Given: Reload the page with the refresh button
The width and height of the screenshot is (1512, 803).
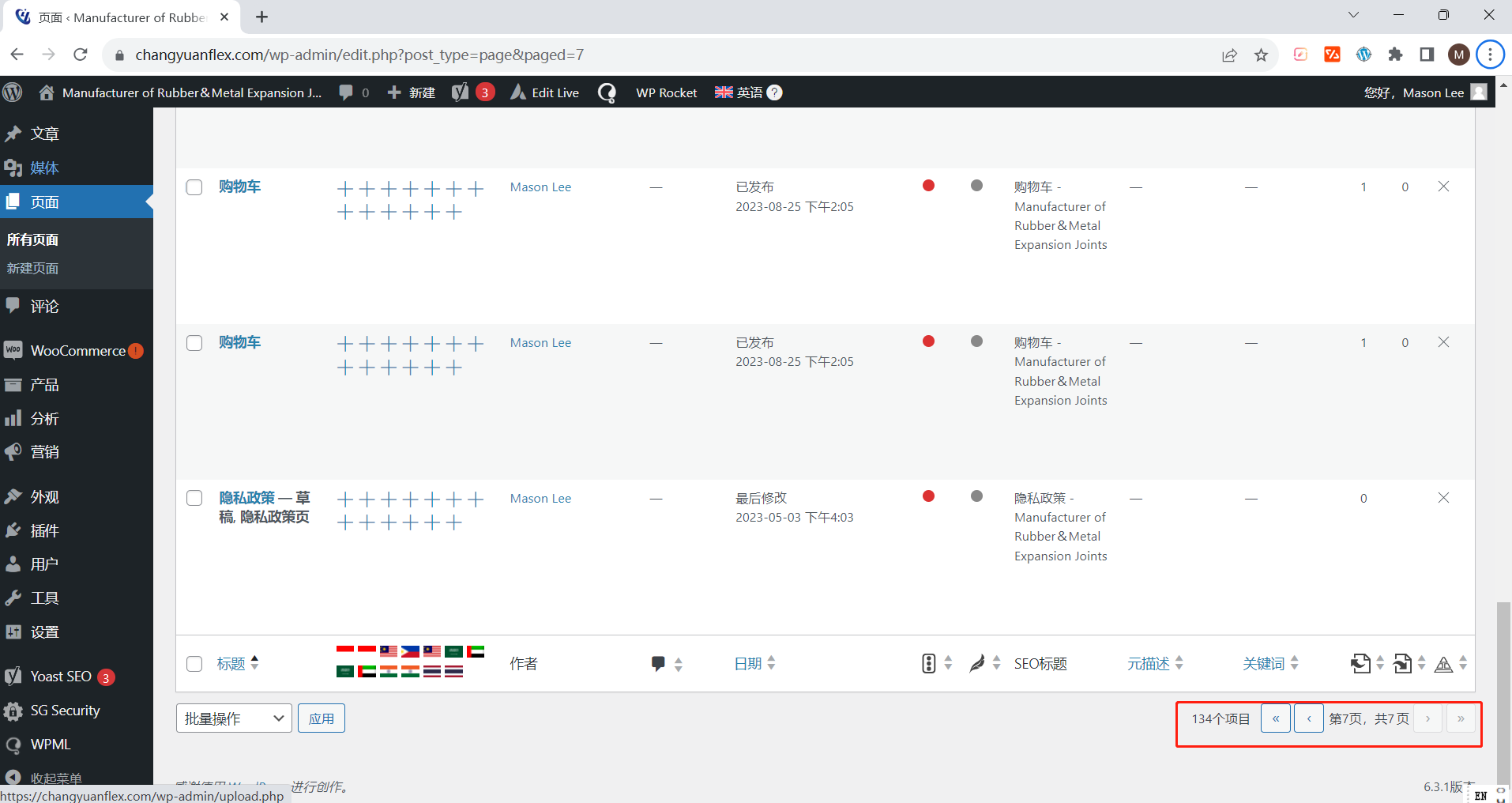Looking at the screenshot, I should click(x=80, y=55).
